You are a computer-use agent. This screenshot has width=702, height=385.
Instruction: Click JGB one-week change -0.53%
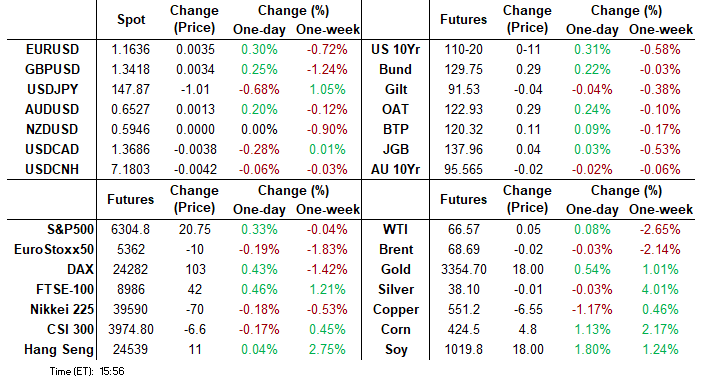click(x=660, y=150)
